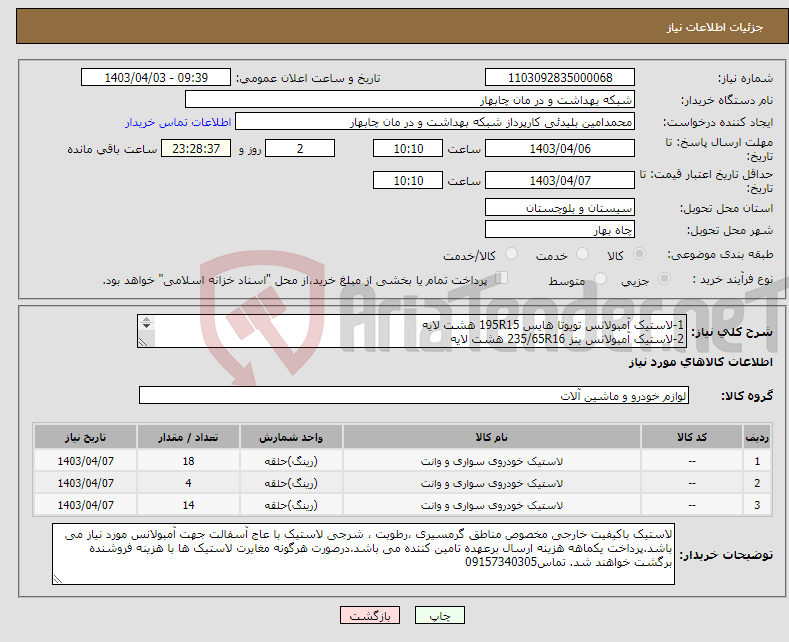Click the announcement date field 1403/04/03 - 09:39
Image resolution: width=789 pixels, height=642 pixels.
pyautogui.click(x=156, y=77)
